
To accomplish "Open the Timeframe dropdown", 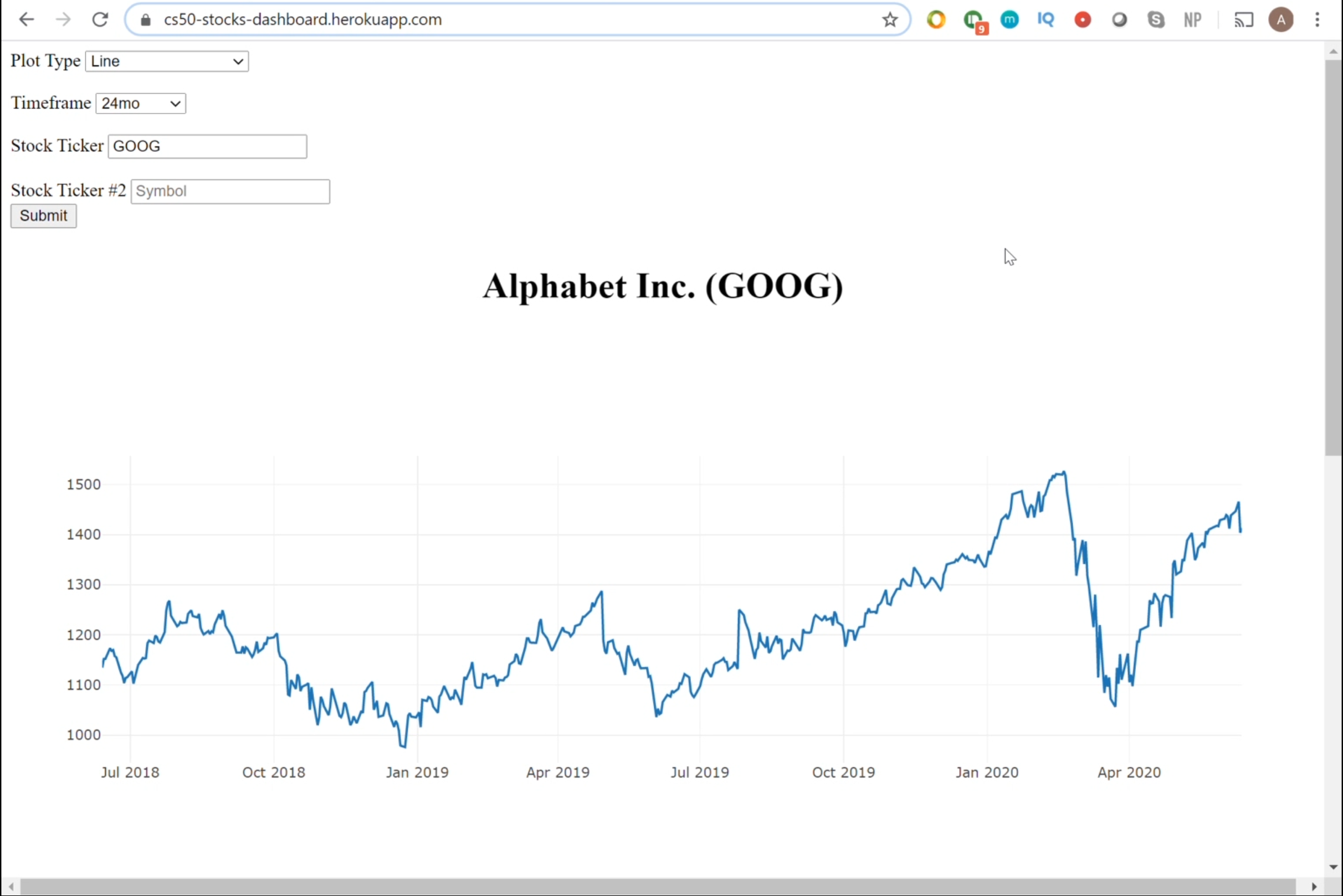I will coord(140,104).
